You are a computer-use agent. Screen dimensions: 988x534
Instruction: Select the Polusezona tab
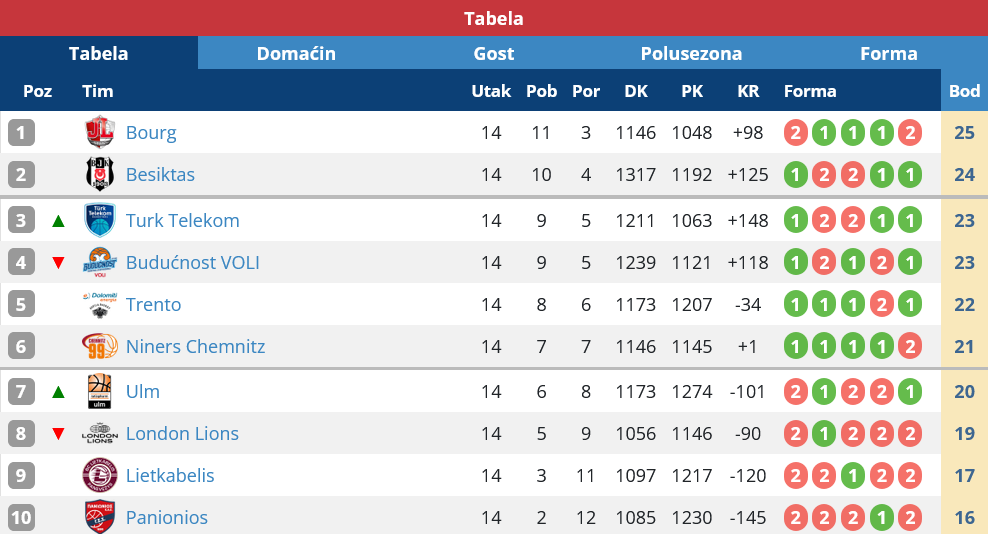[691, 53]
